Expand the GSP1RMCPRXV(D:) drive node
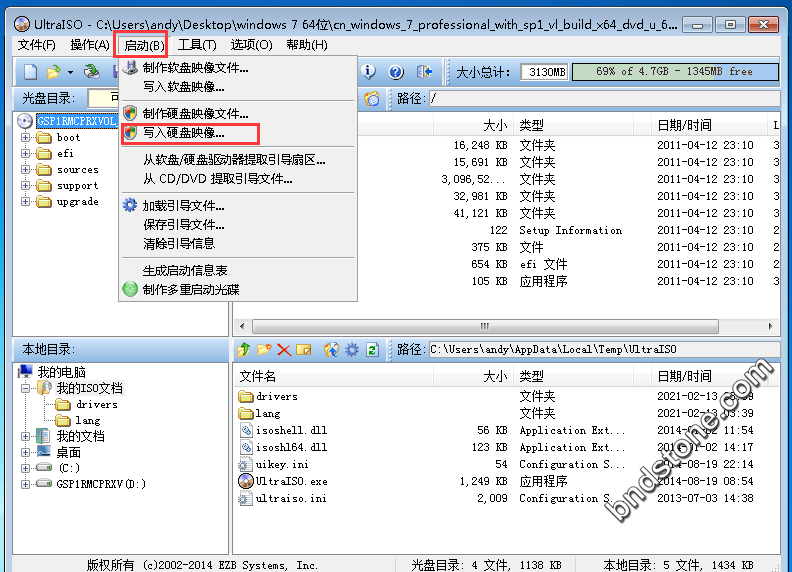 pyautogui.click(x=25, y=484)
